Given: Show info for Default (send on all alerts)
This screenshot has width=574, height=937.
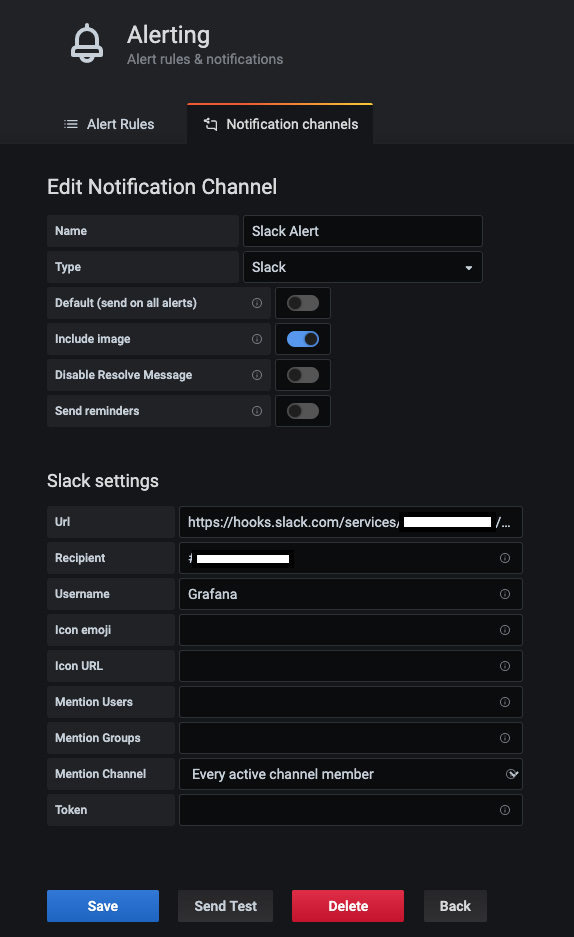Looking at the screenshot, I should click(x=257, y=303).
